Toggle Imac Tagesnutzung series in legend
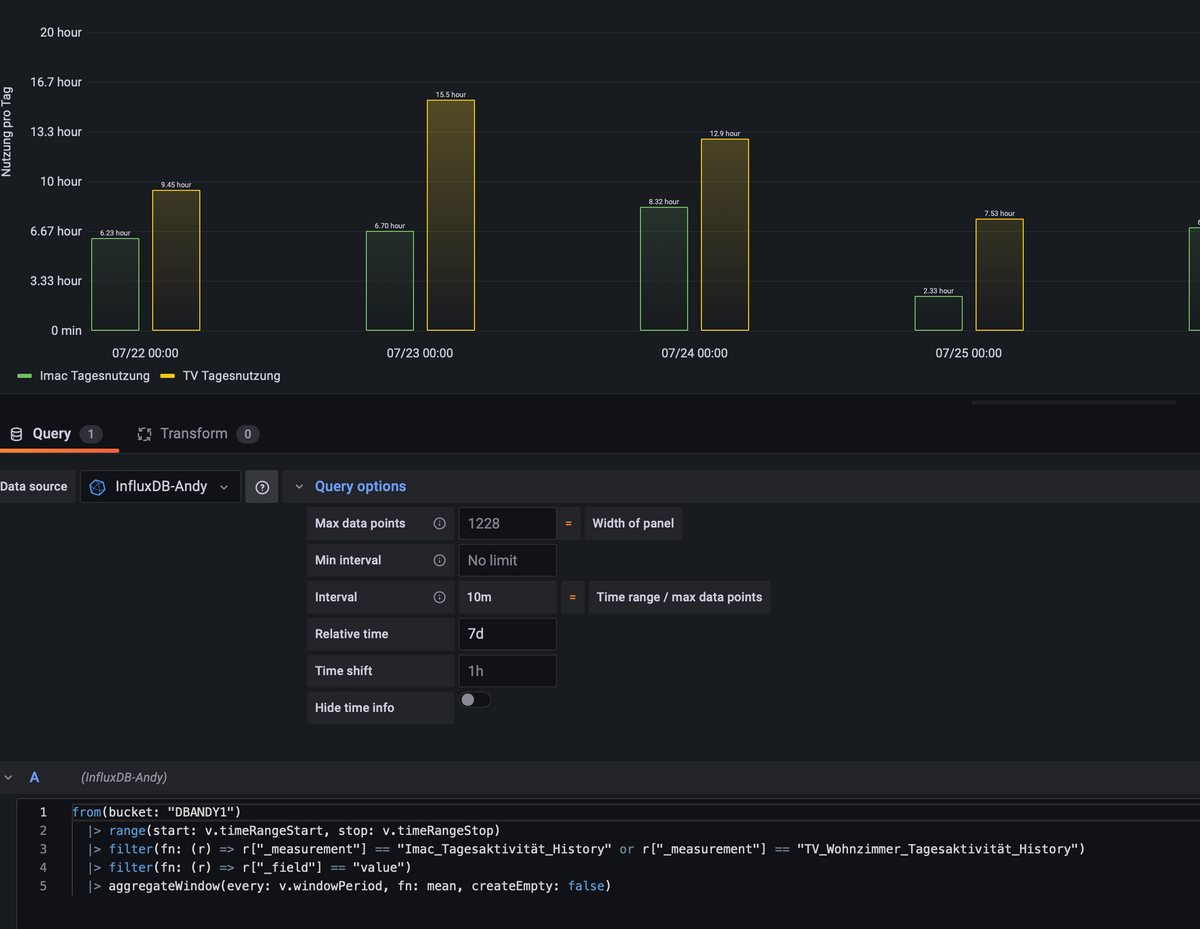The height and width of the screenshot is (929, 1200). pos(94,376)
